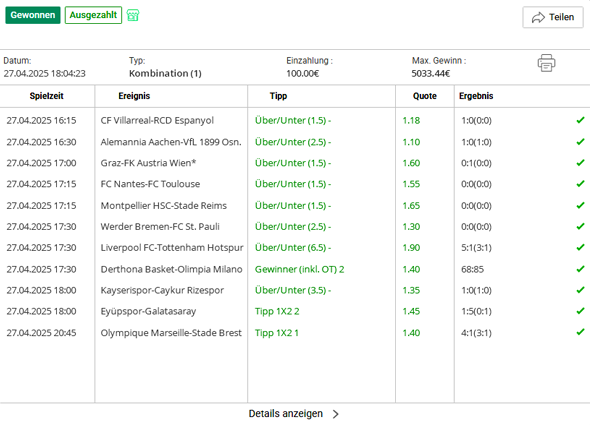Click the 1.18 quote value

click(x=411, y=120)
